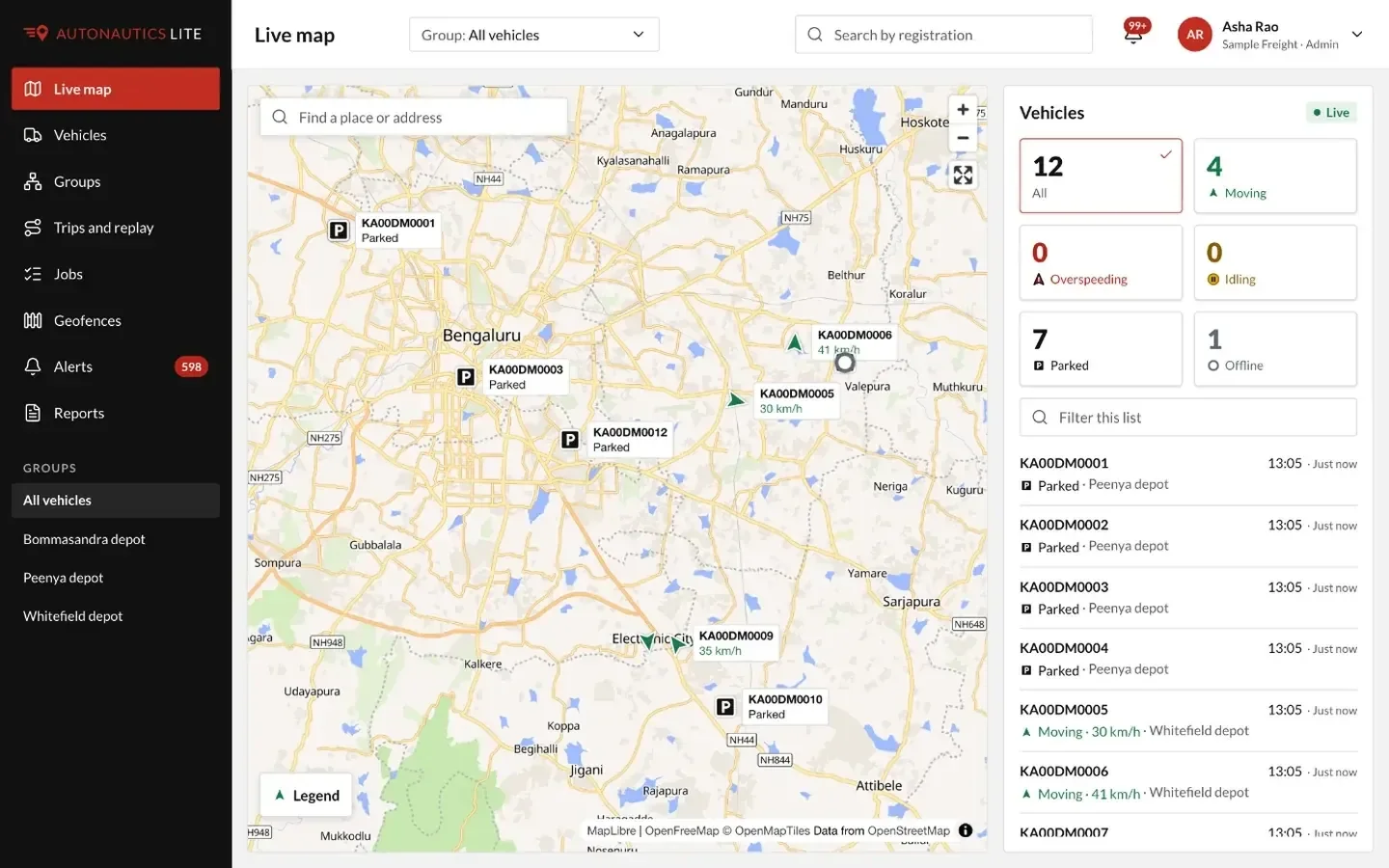Open the Group: All vehicles dropdown
This screenshot has height=868, width=1389.
[534, 35]
